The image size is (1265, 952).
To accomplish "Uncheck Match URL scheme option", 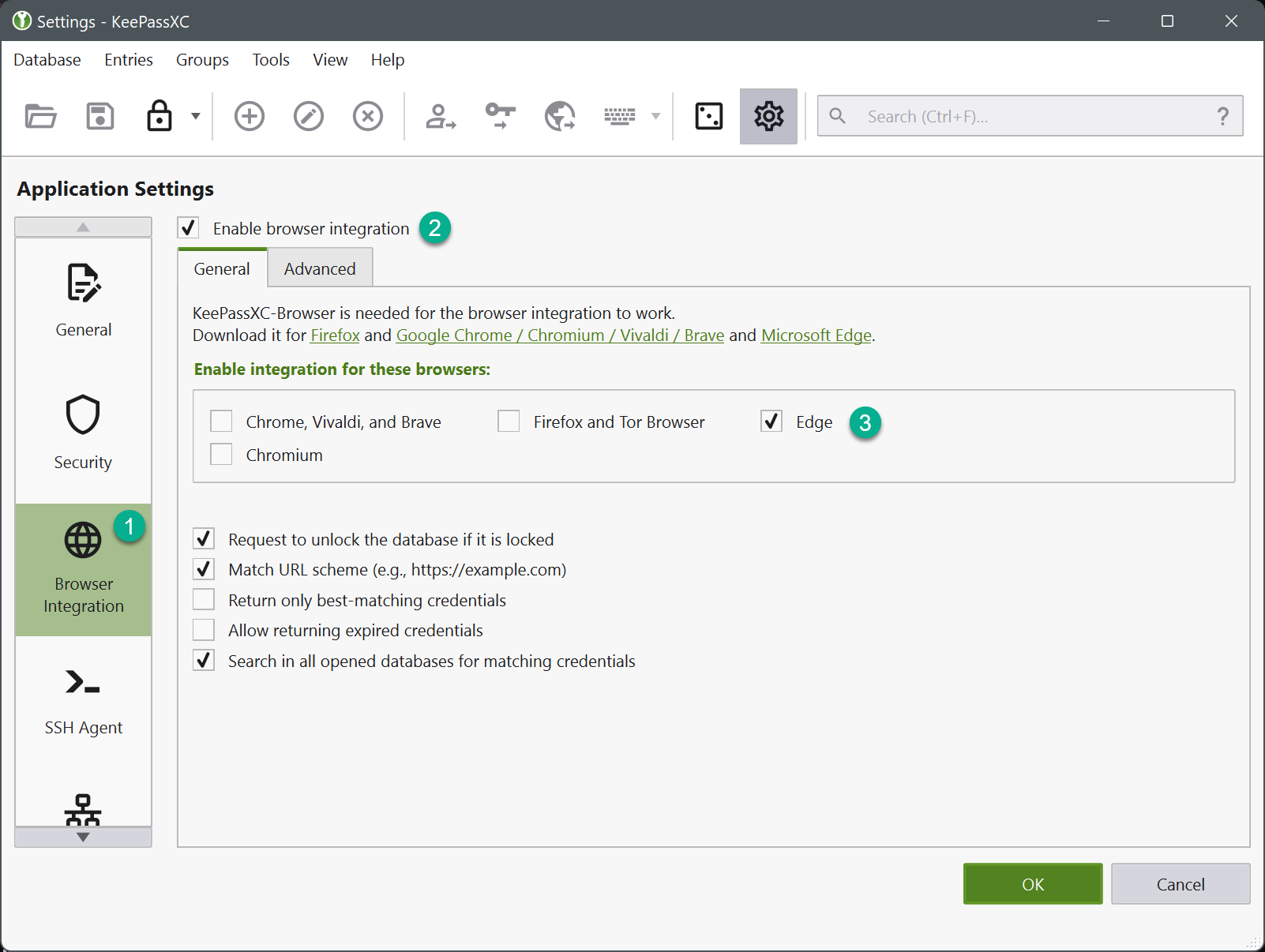I will pyautogui.click(x=204, y=569).
